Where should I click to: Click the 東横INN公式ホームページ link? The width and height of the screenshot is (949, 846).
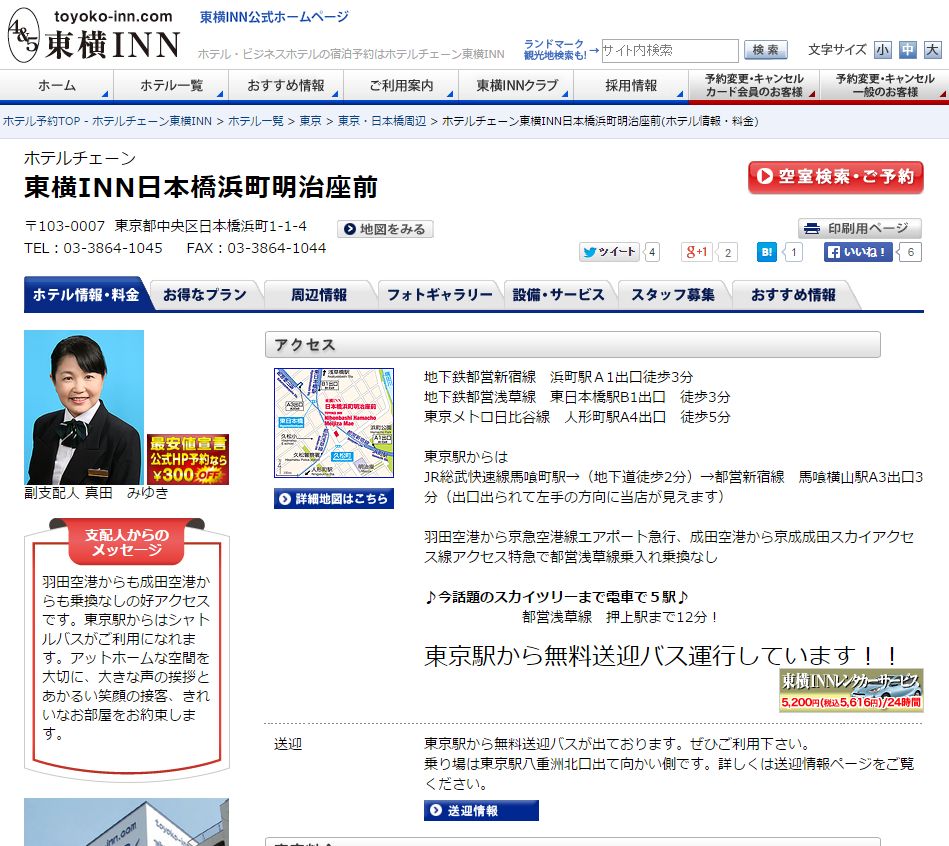[274, 17]
